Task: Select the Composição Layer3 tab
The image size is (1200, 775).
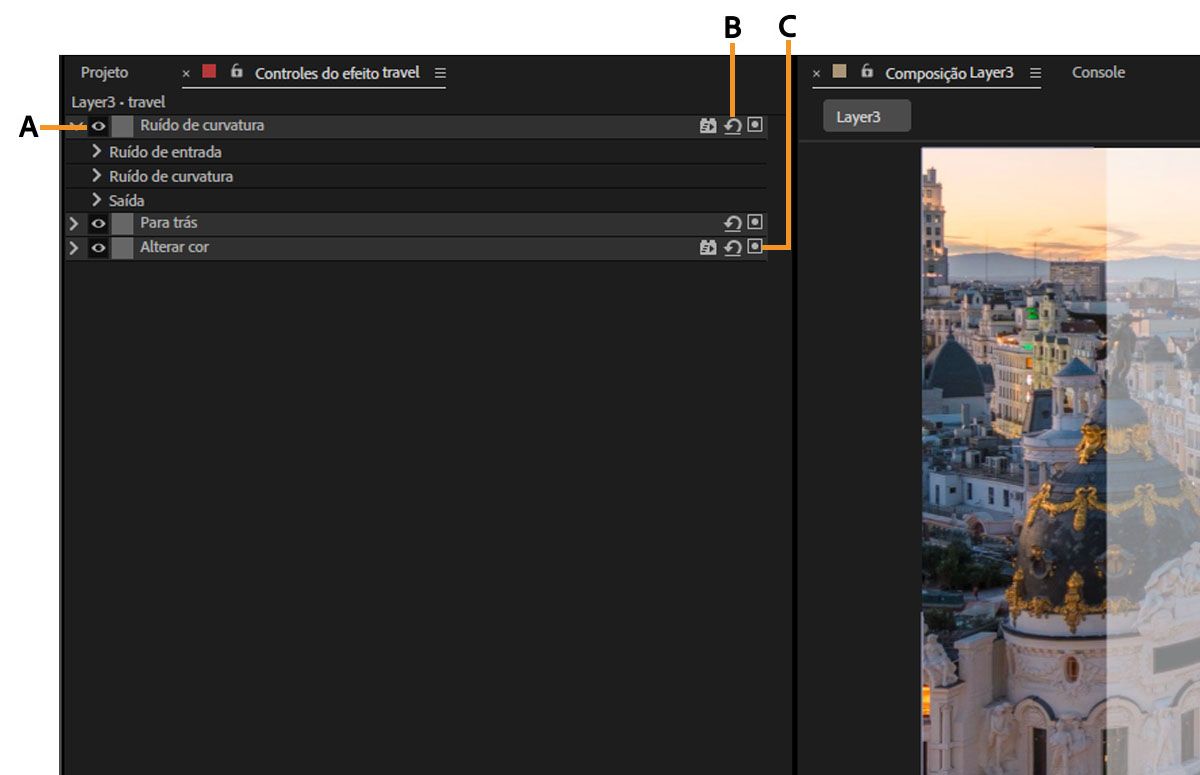Action: pyautogui.click(x=949, y=73)
